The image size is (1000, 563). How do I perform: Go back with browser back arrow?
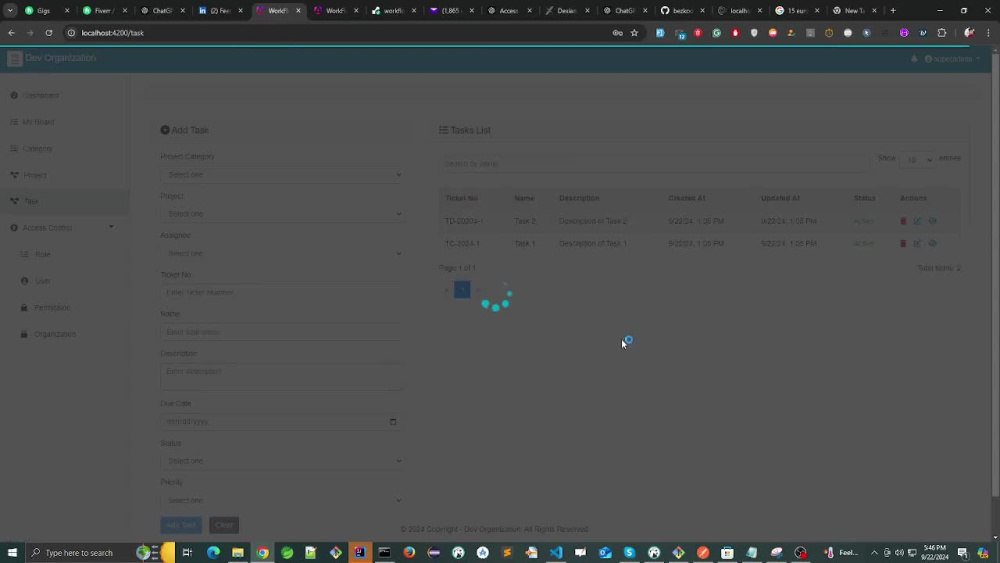[x=11, y=33]
